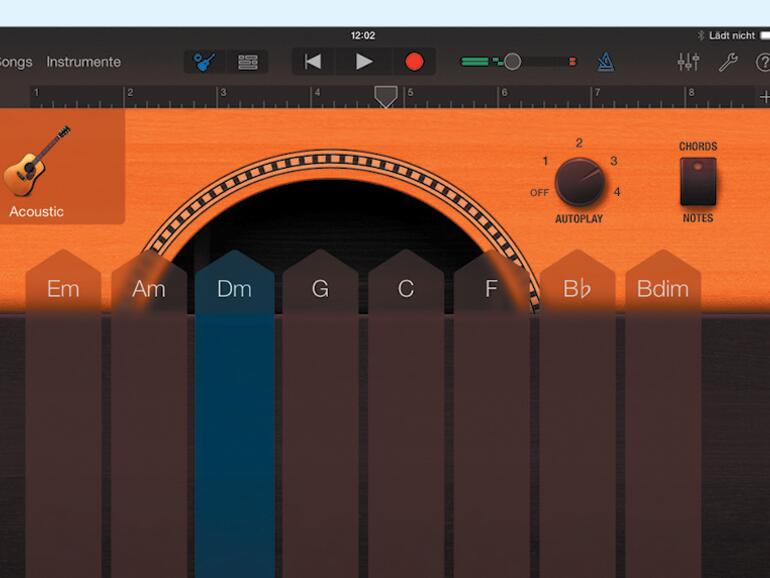Strum the highlighted Dm chord
Image resolution: width=770 pixels, height=578 pixels.
click(235, 420)
